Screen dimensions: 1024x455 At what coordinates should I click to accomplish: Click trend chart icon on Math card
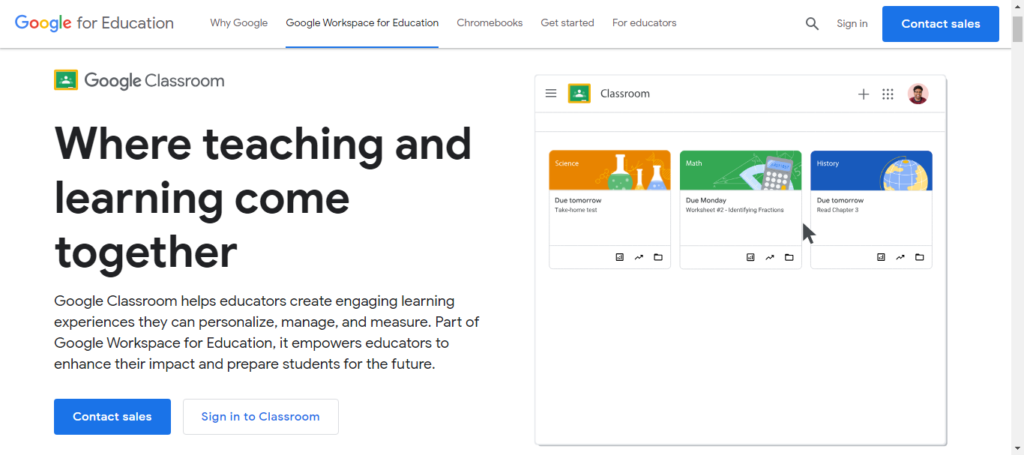769,257
